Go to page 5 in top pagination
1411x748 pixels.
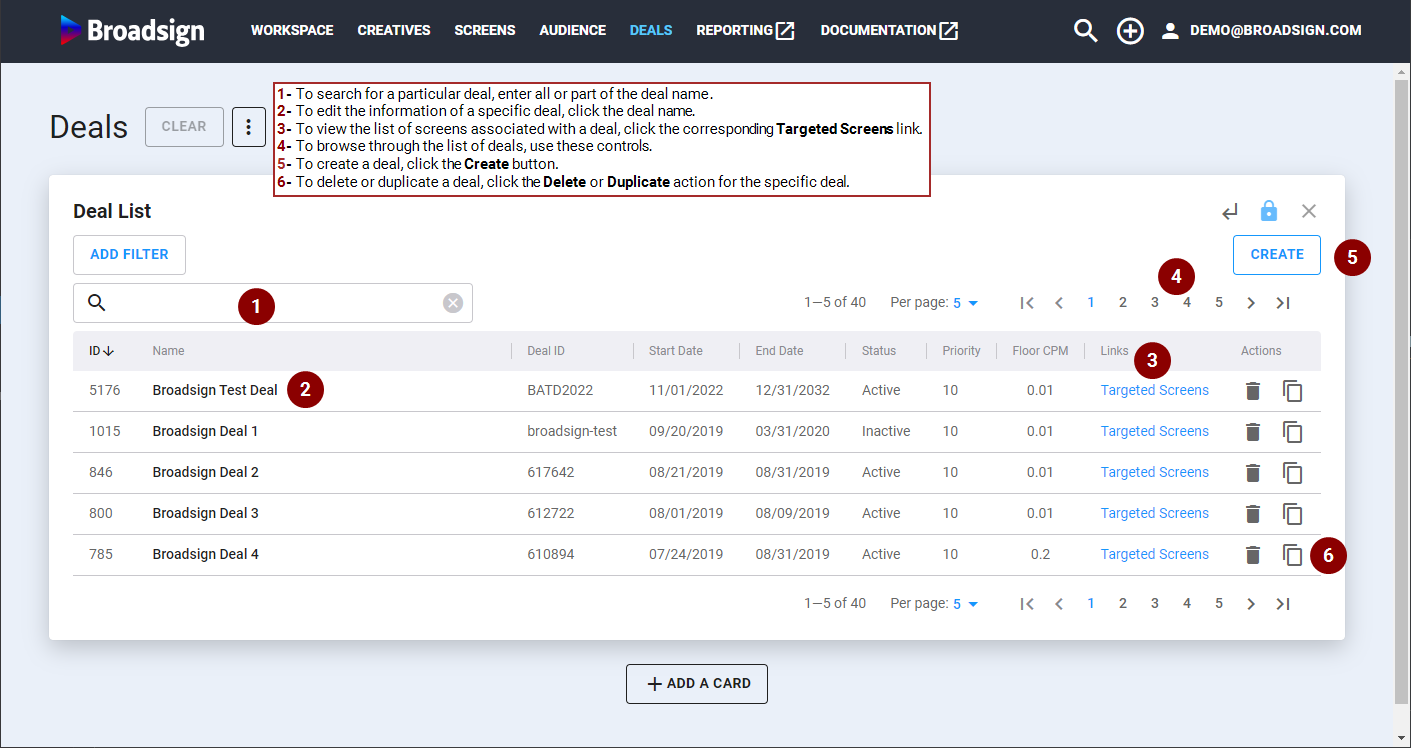click(x=1219, y=303)
